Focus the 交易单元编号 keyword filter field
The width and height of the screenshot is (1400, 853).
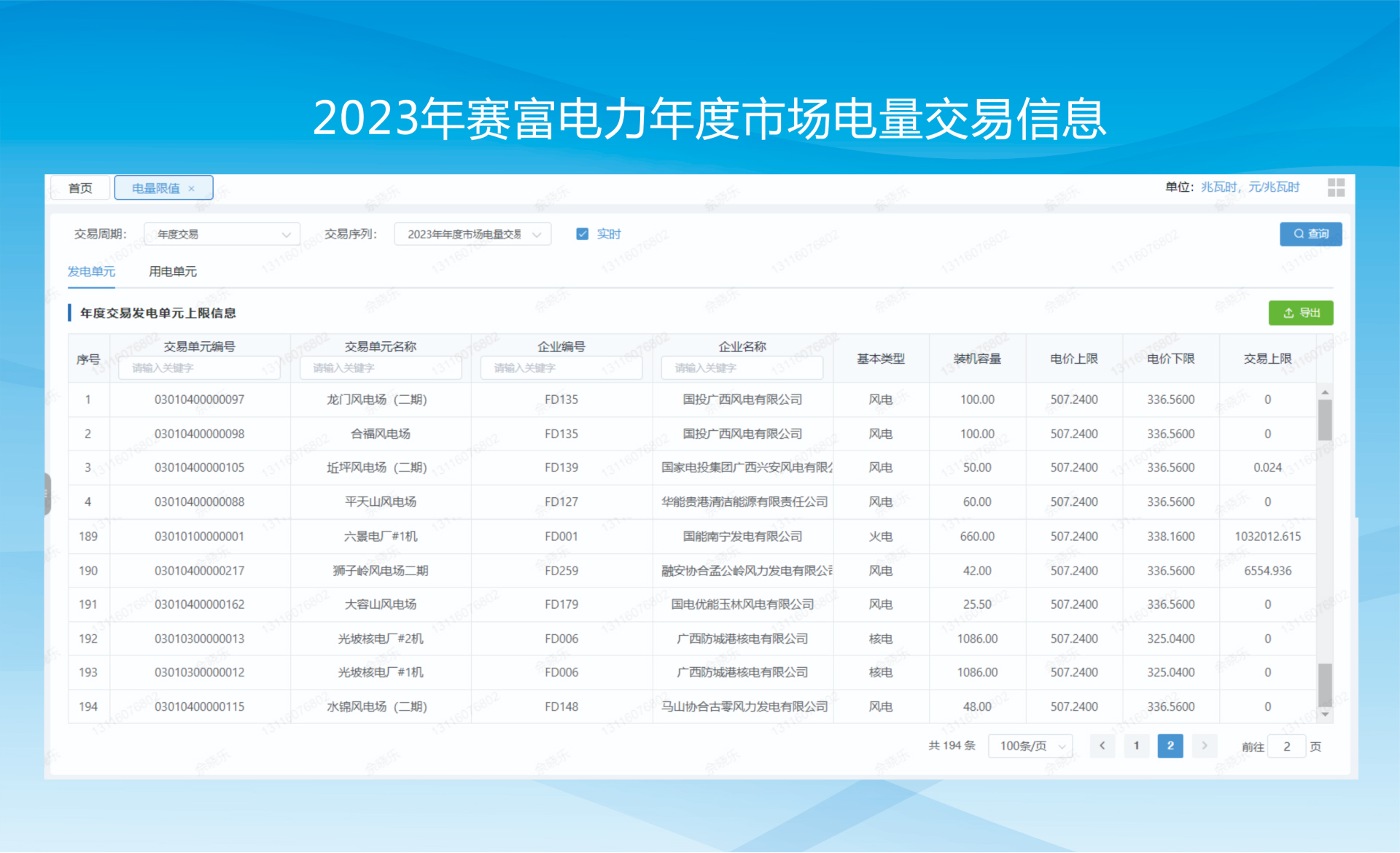pos(199,368)
